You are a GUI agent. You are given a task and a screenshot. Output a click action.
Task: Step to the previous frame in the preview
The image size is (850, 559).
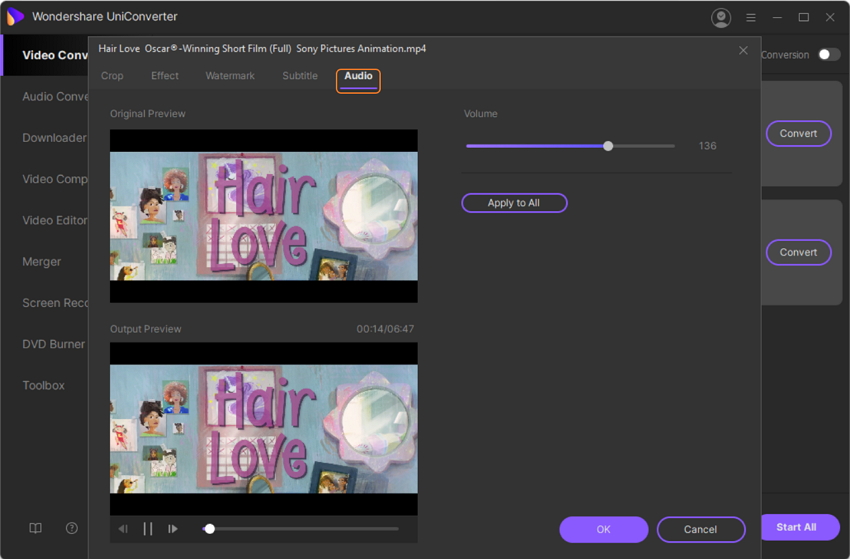tap(123, 529)
